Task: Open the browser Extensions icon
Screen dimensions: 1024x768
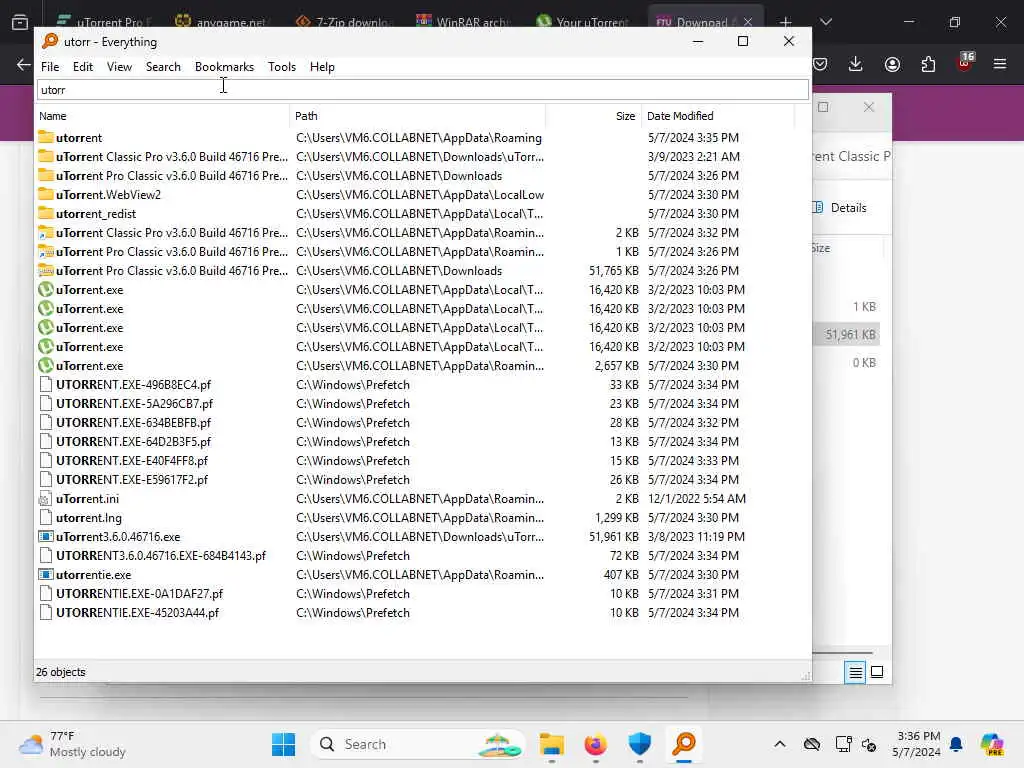Action: [x=928, y=64]
